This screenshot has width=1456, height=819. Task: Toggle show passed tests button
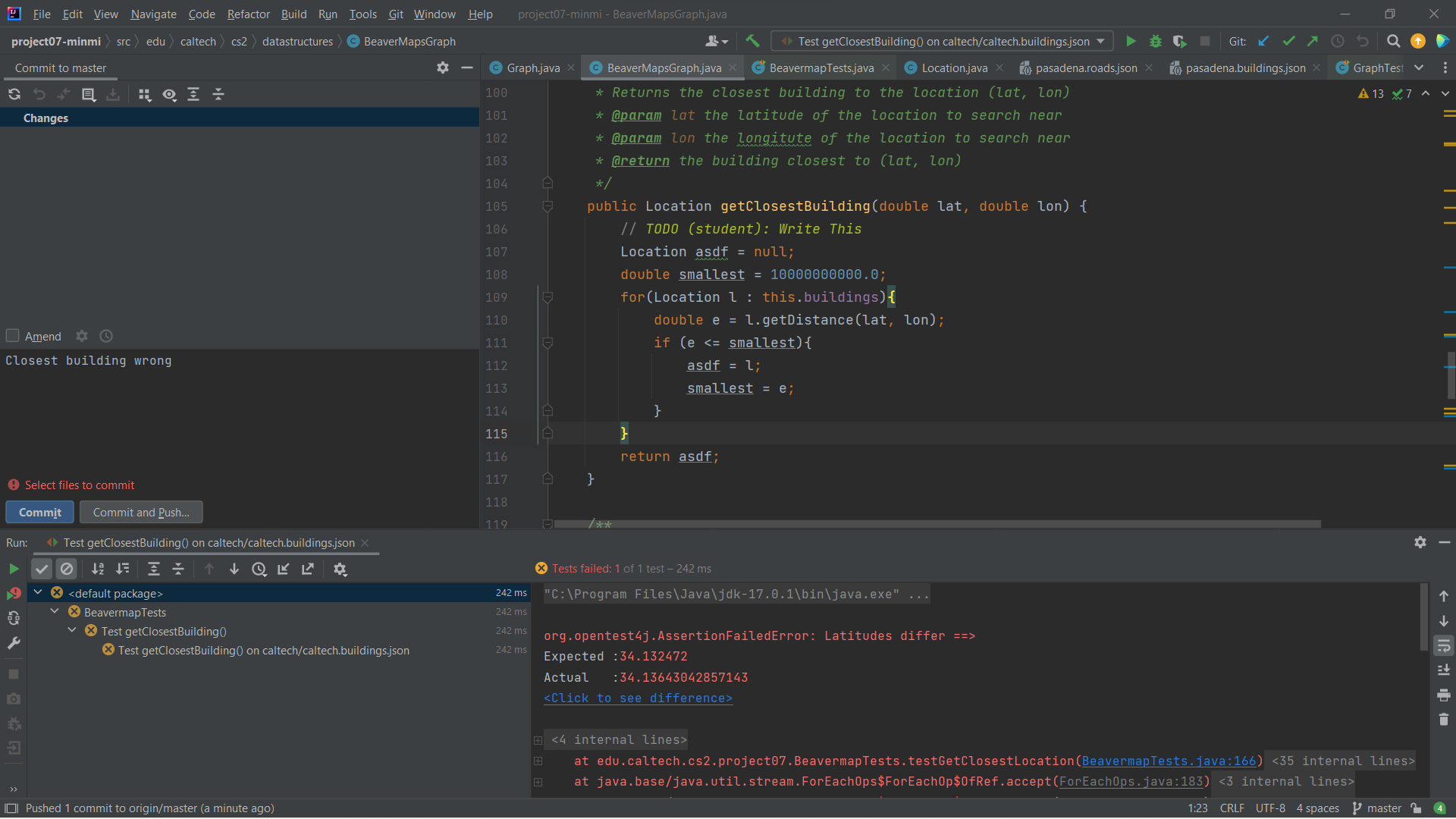42,569
